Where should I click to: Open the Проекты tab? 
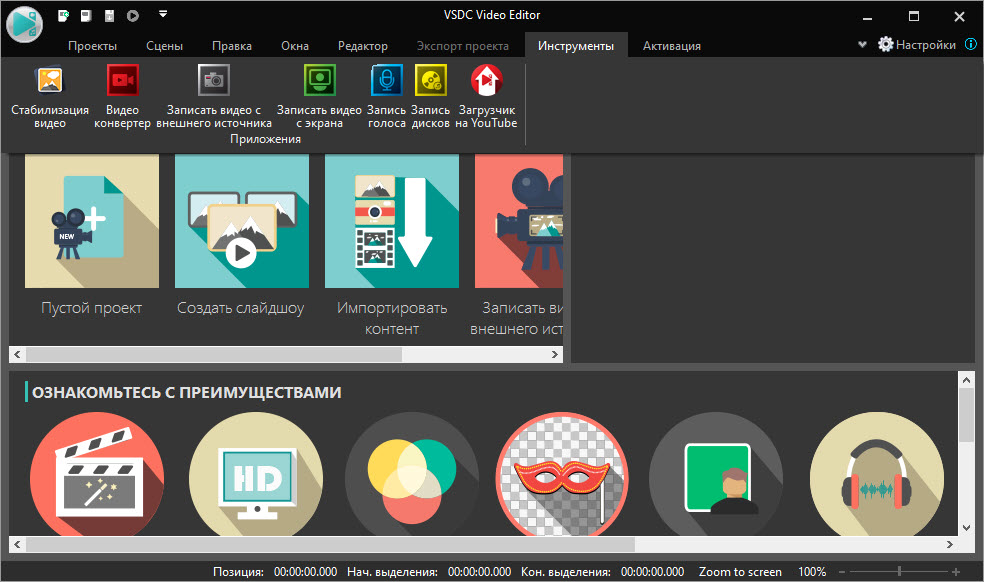92,46
